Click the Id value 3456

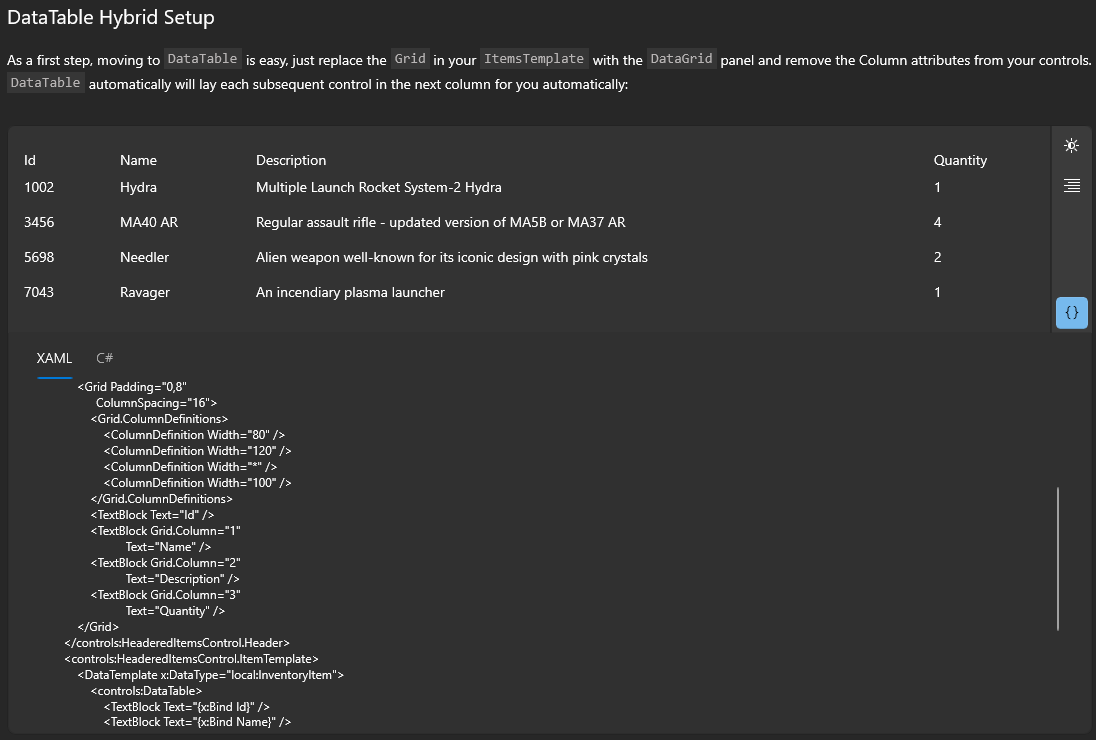(x=39, y=222)
